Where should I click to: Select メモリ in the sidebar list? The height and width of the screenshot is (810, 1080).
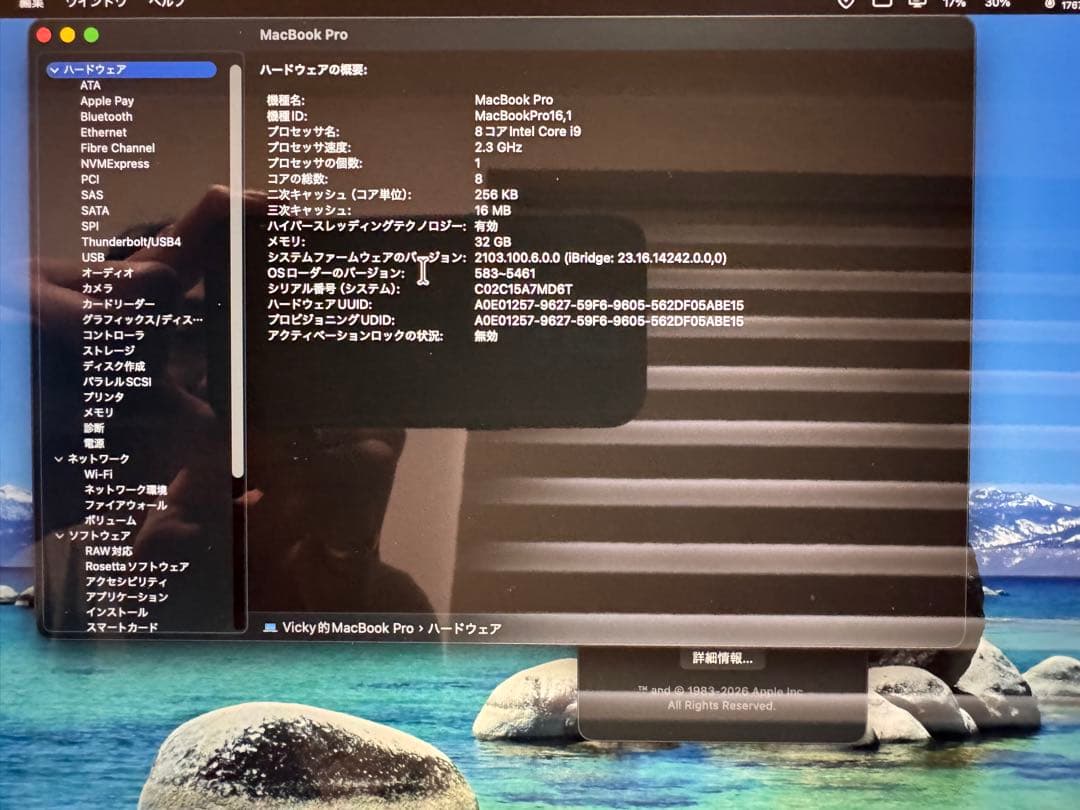(x=98, y=413)
